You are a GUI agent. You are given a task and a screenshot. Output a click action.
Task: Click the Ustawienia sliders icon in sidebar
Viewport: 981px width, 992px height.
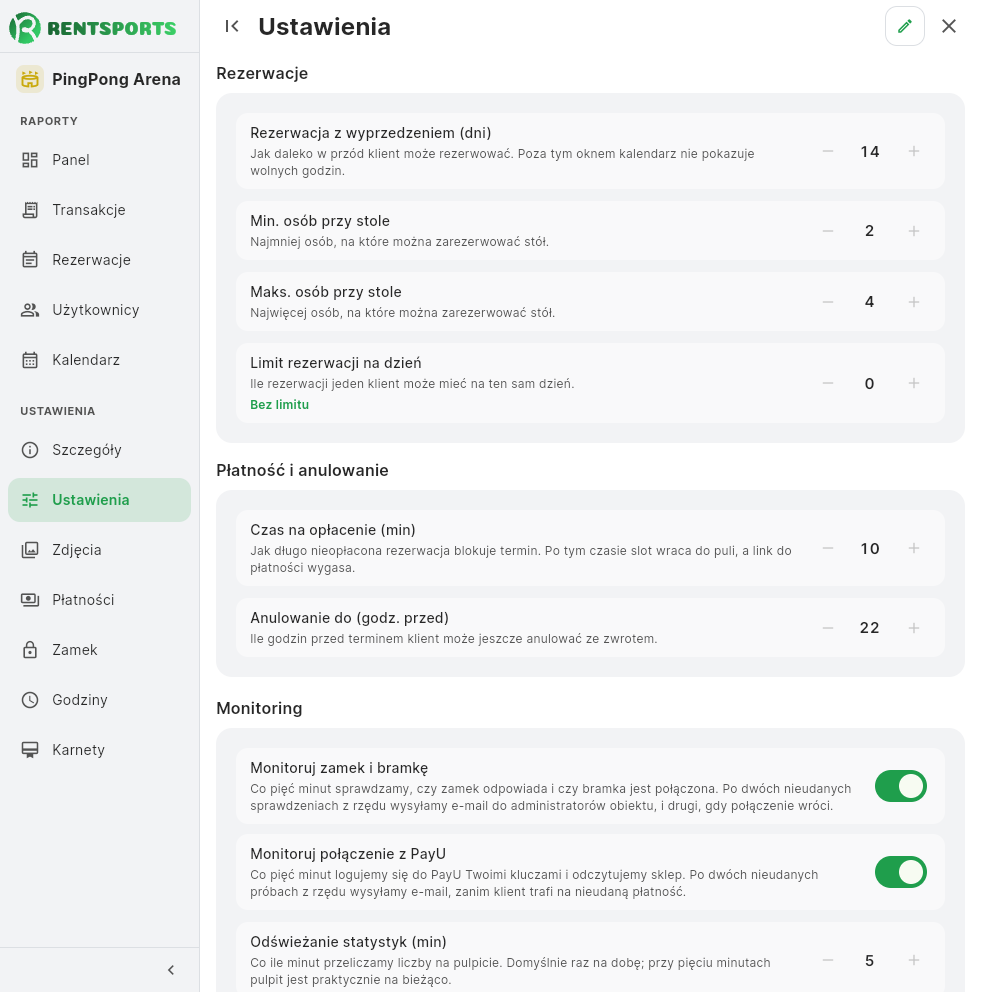click(30, 500)
